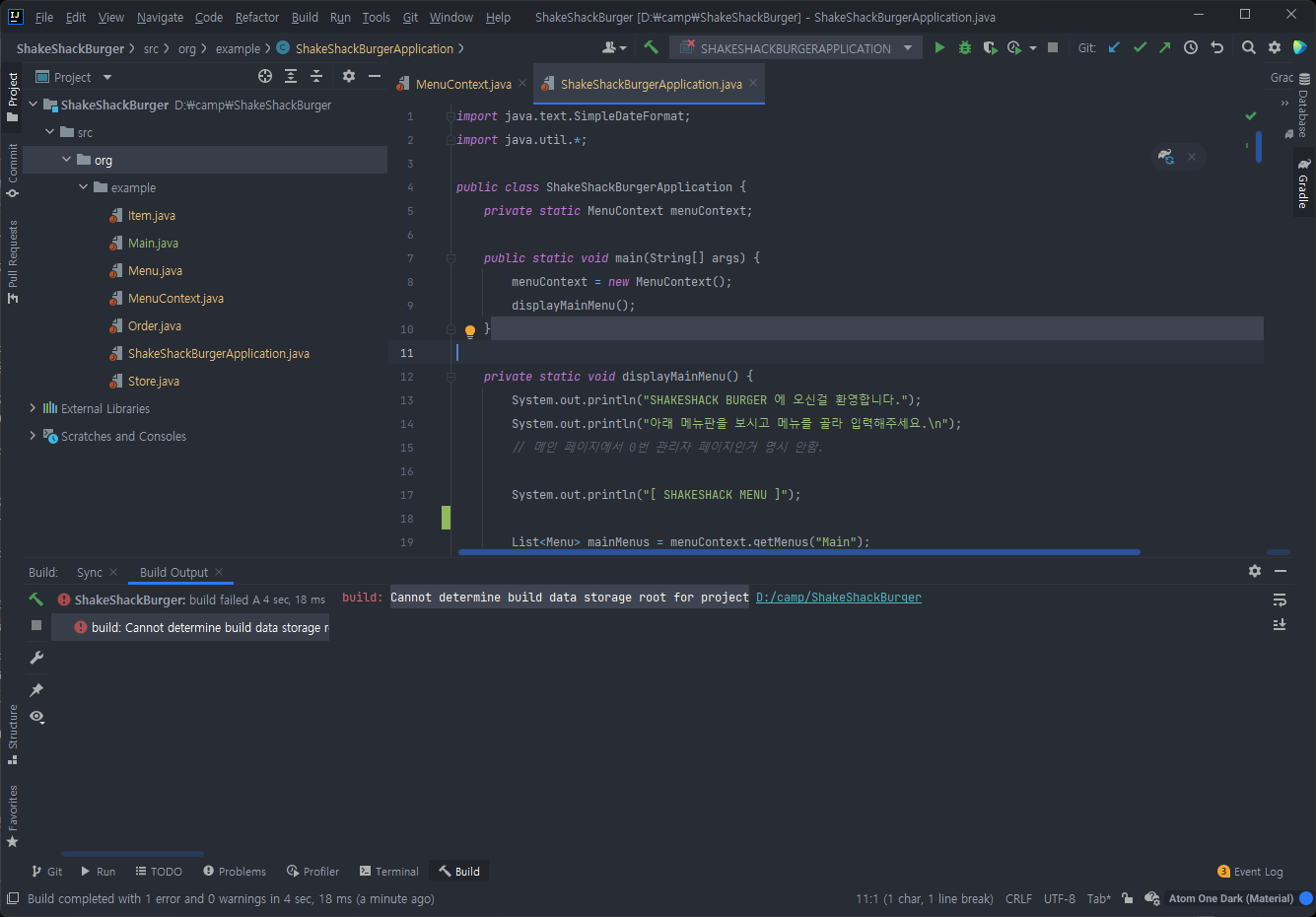Run with Coverage icon
This screenshot has height=917, width=1316.
click(990, 47)
